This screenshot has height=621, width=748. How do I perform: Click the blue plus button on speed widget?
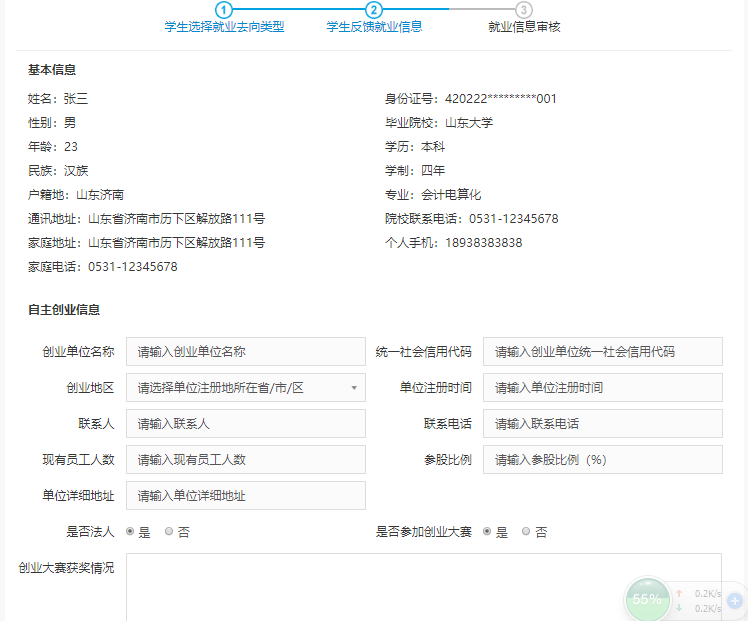pos(735,601)
